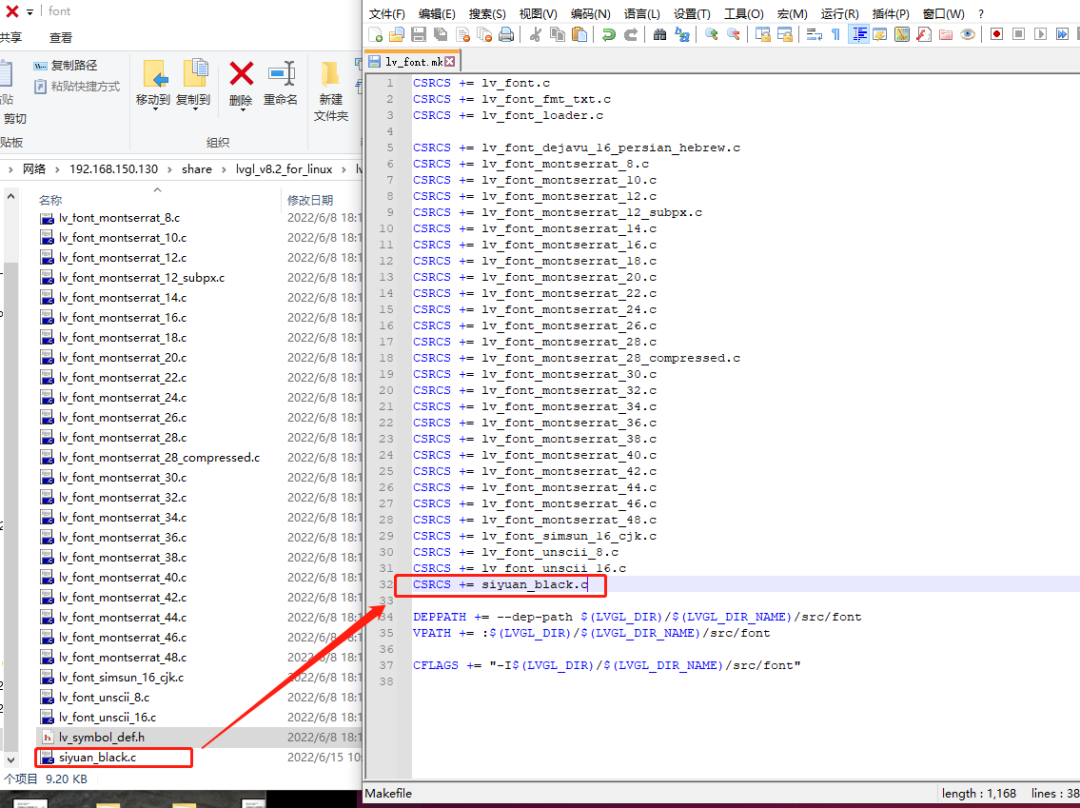The height and width of the screenshot is (808, 1080).
Task: Click 粘贴快捷方式 in Explorer ribbon
Action: (76, 86)
